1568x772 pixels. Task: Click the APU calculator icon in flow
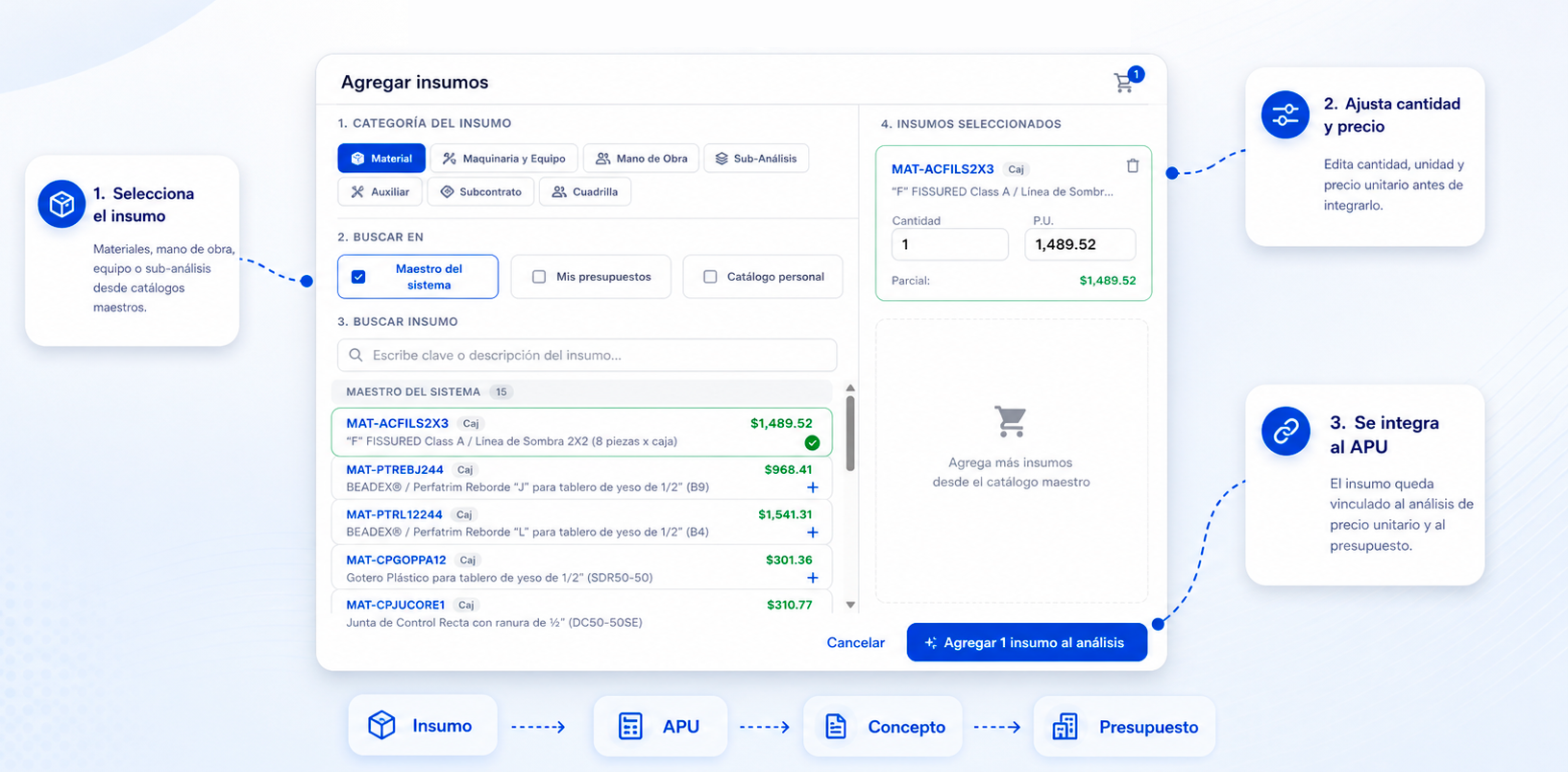(630, 726)
